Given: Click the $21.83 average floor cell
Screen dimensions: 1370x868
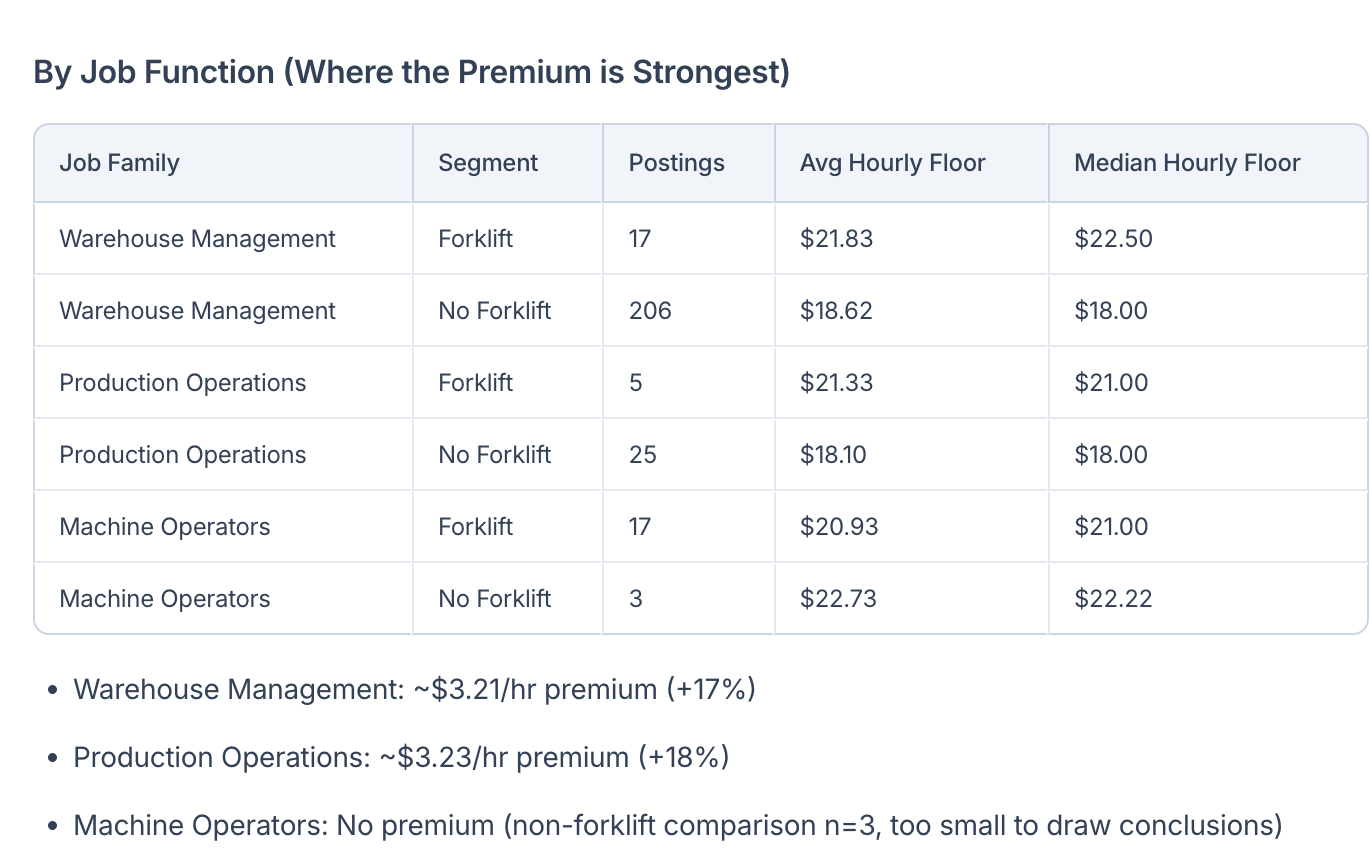Looking at the screenshot, I should [836, 239].
